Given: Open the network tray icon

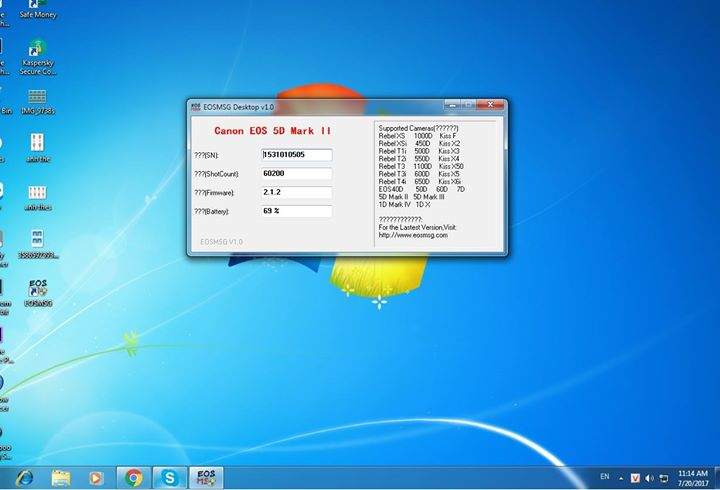Looking at the screenshot, I should coord(664,479).
